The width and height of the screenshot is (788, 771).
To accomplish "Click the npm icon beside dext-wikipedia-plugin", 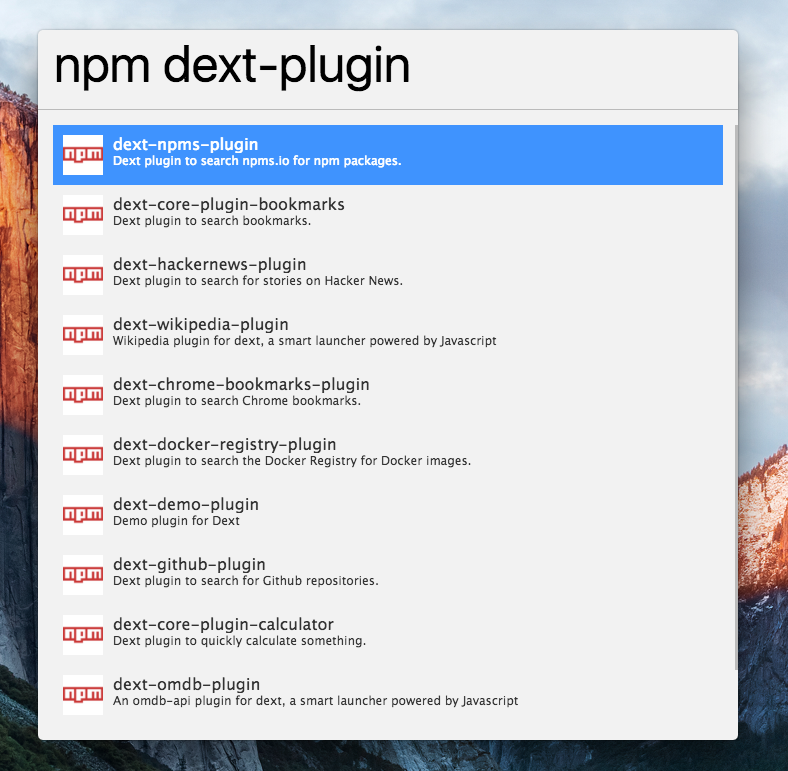I will coord(83,335).
